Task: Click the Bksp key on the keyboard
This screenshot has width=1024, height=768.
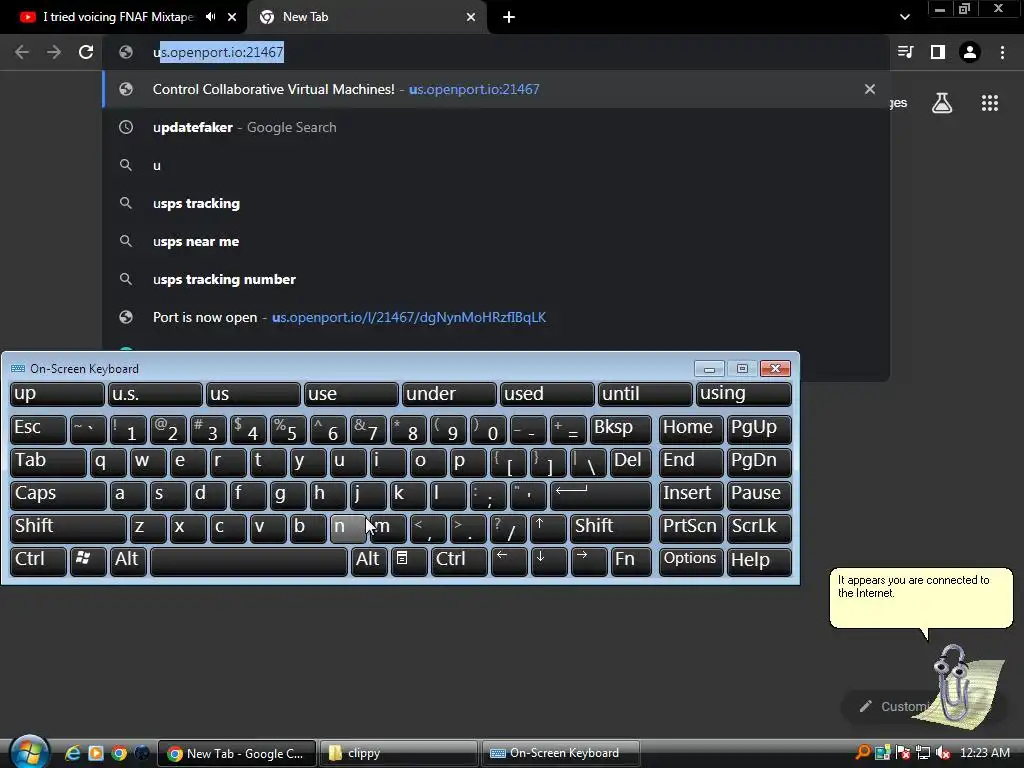Action: click(x=620, y=429)
